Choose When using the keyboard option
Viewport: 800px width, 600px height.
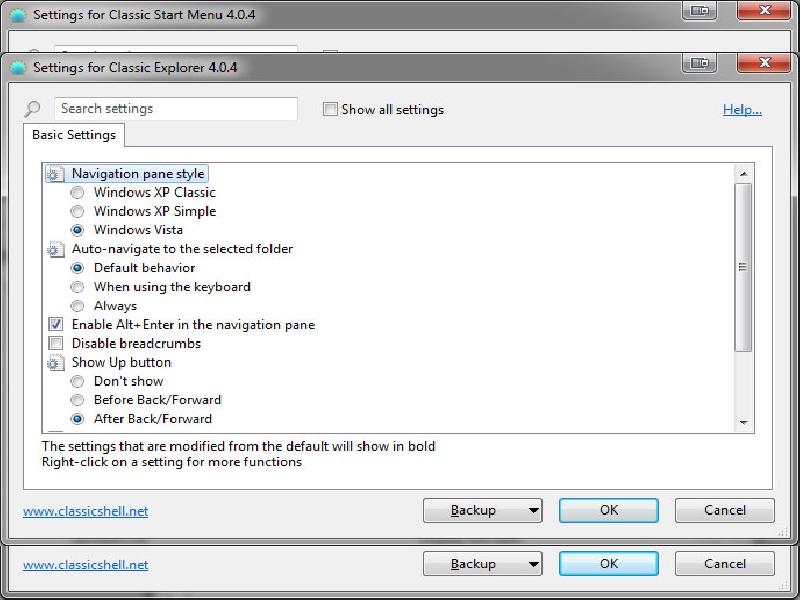pyautogui.click(x=77, y=287)
